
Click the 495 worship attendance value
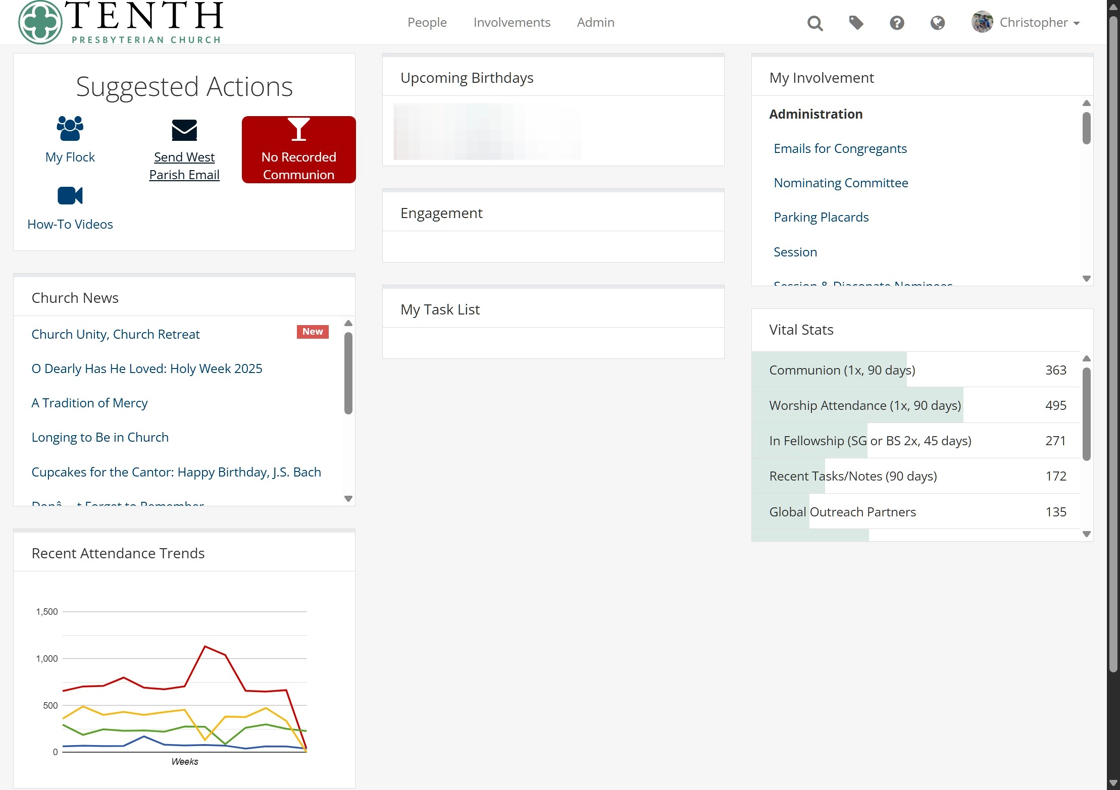tap(1056, 405)
